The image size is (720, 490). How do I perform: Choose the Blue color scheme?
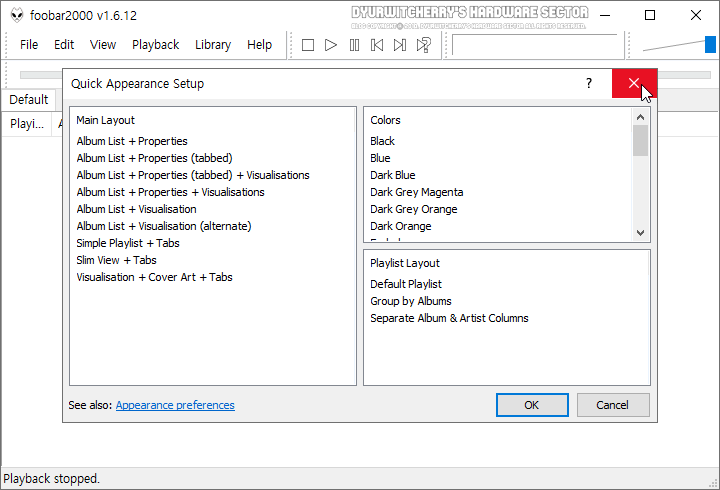click(x=380, y=158)
